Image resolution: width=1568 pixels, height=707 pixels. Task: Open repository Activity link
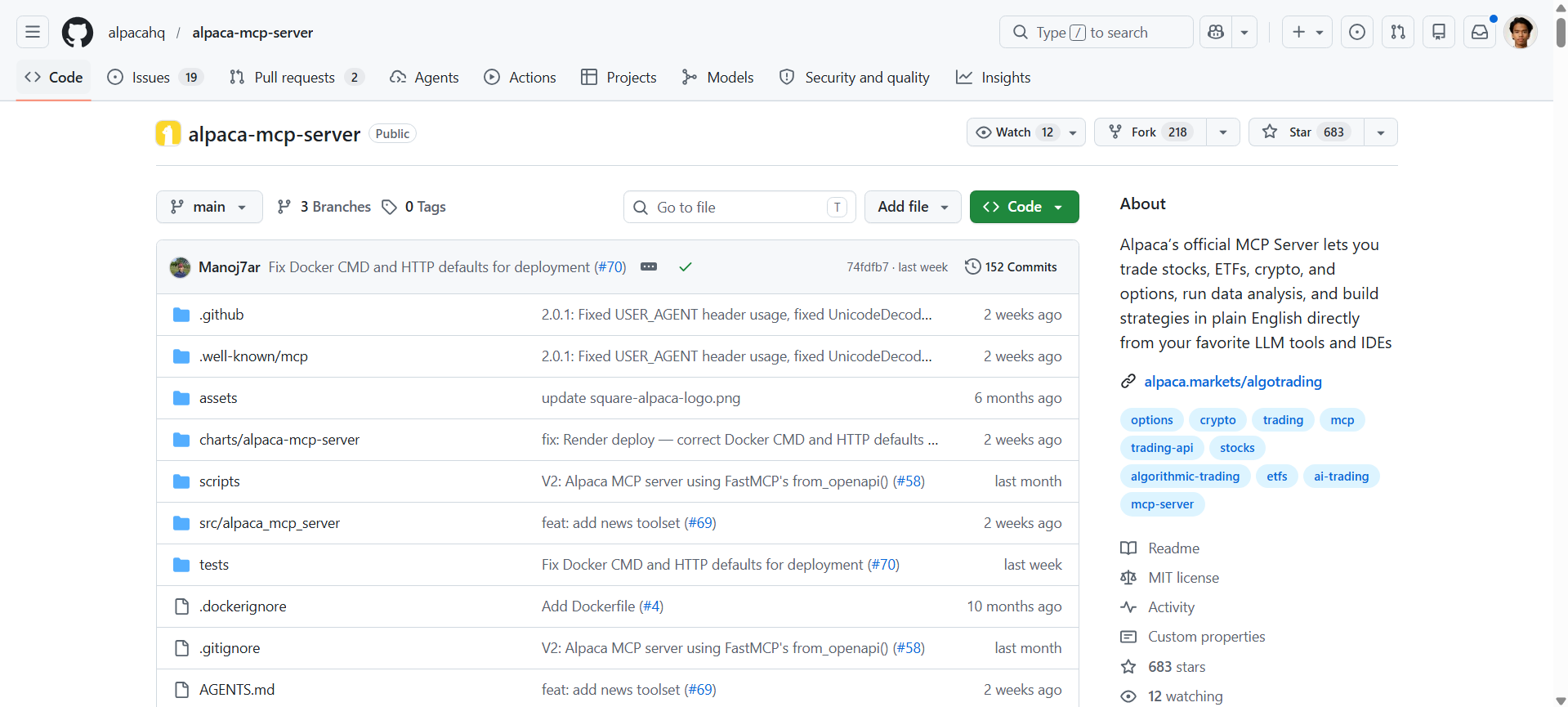[1171, 607]
